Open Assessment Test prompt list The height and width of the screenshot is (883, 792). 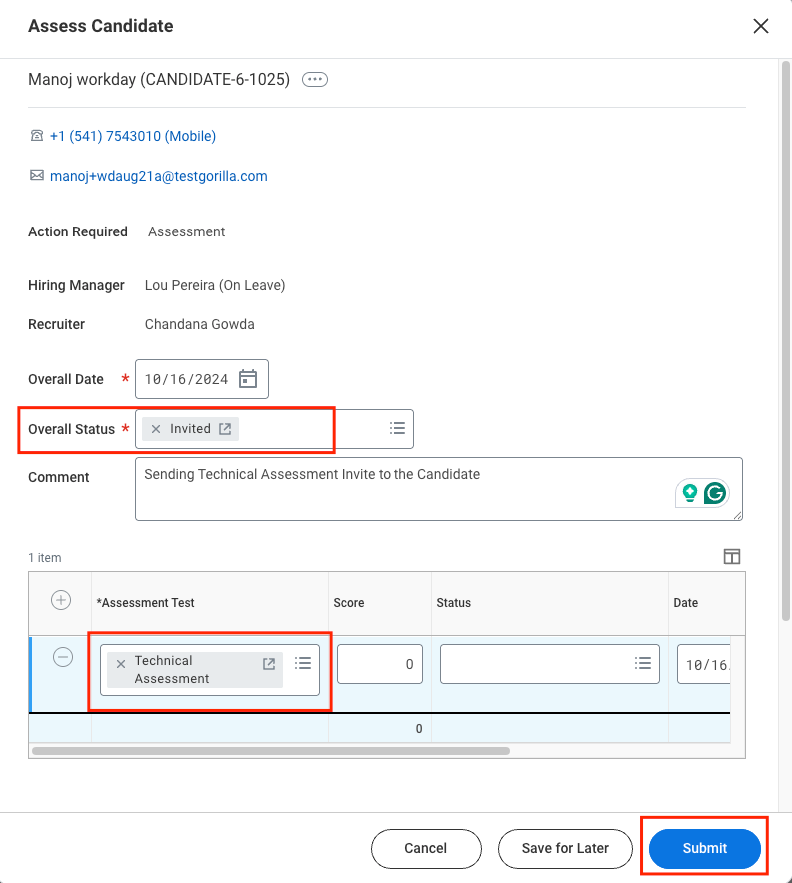point(303,663)
